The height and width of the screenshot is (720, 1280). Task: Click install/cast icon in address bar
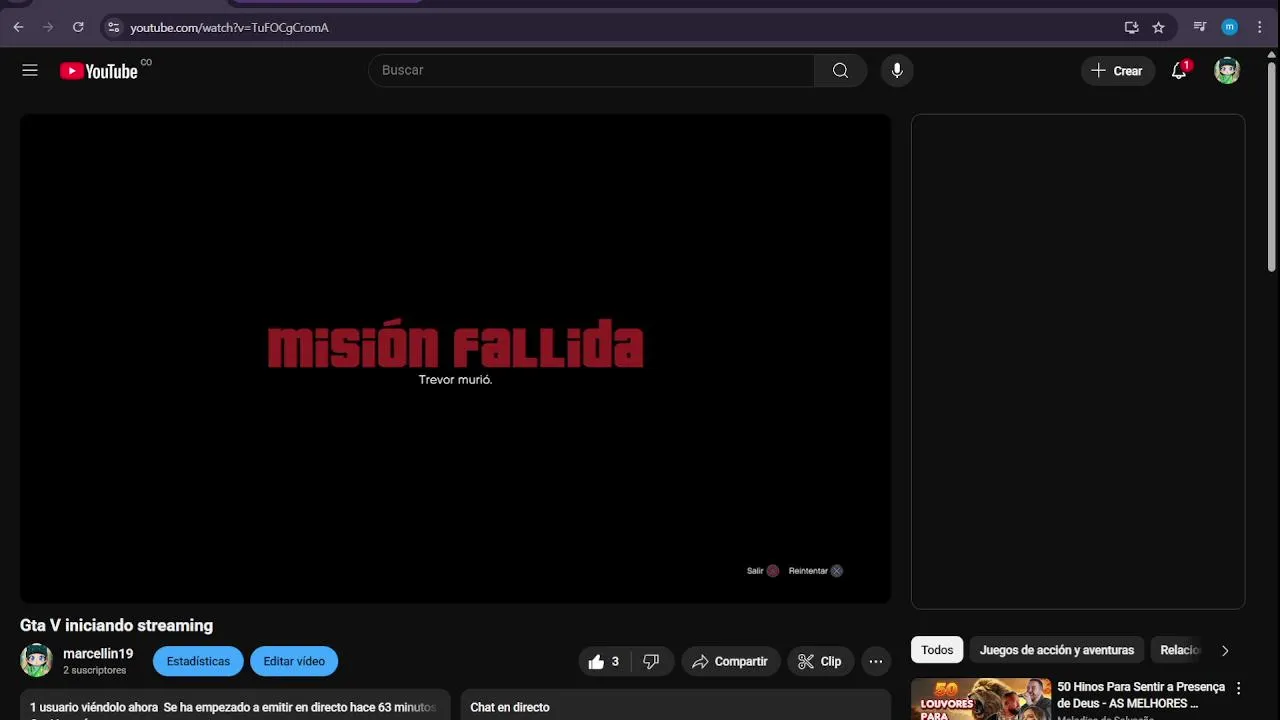(1131, 27)
